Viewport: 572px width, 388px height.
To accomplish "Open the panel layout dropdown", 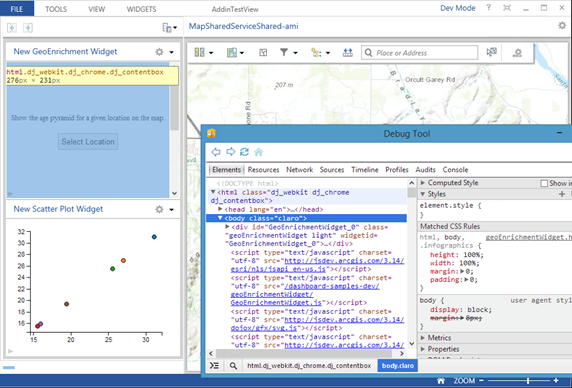I will [169, 28].
